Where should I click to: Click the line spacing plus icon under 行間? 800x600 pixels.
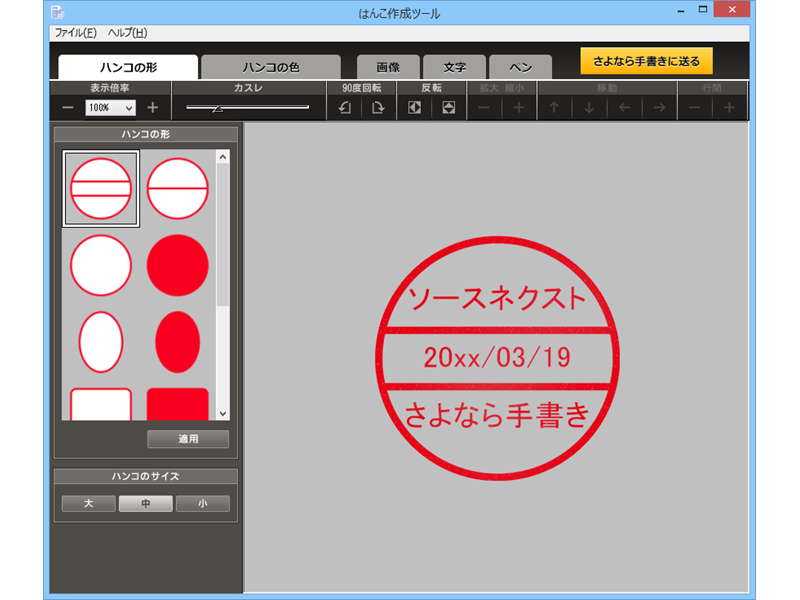click(x=730, y=108)
